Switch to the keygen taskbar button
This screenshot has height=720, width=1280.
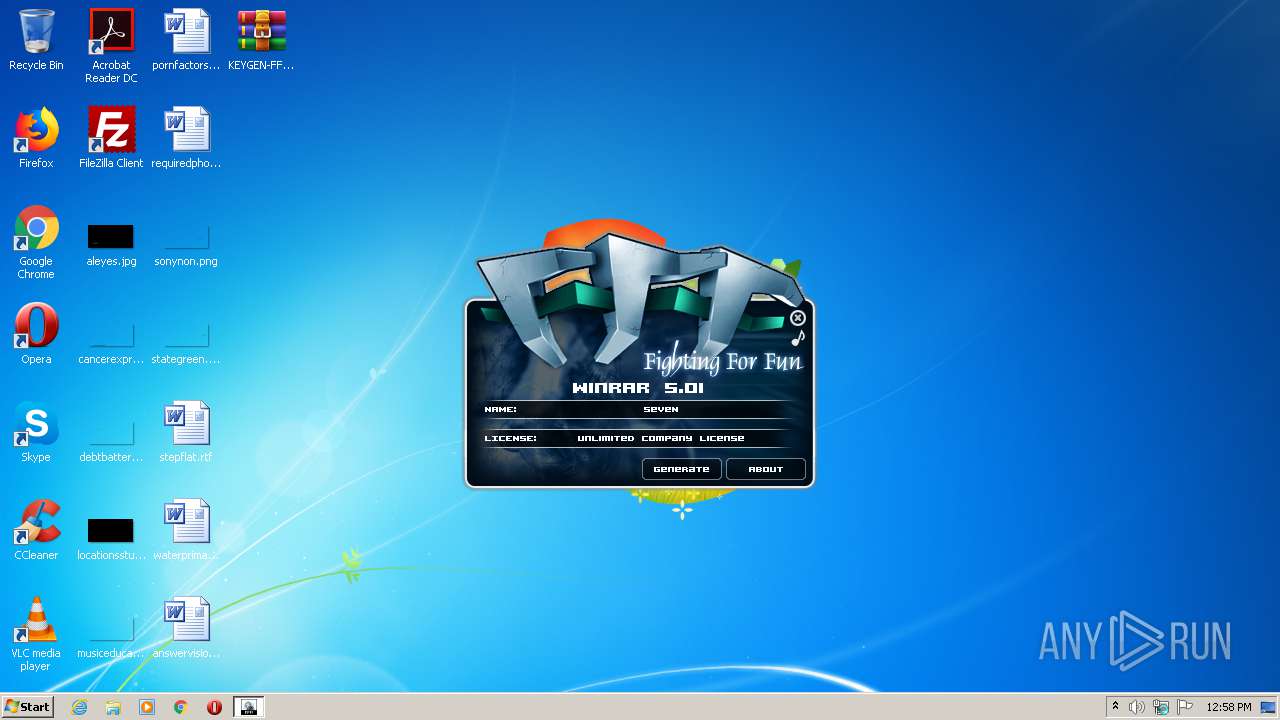click(249, 707)
